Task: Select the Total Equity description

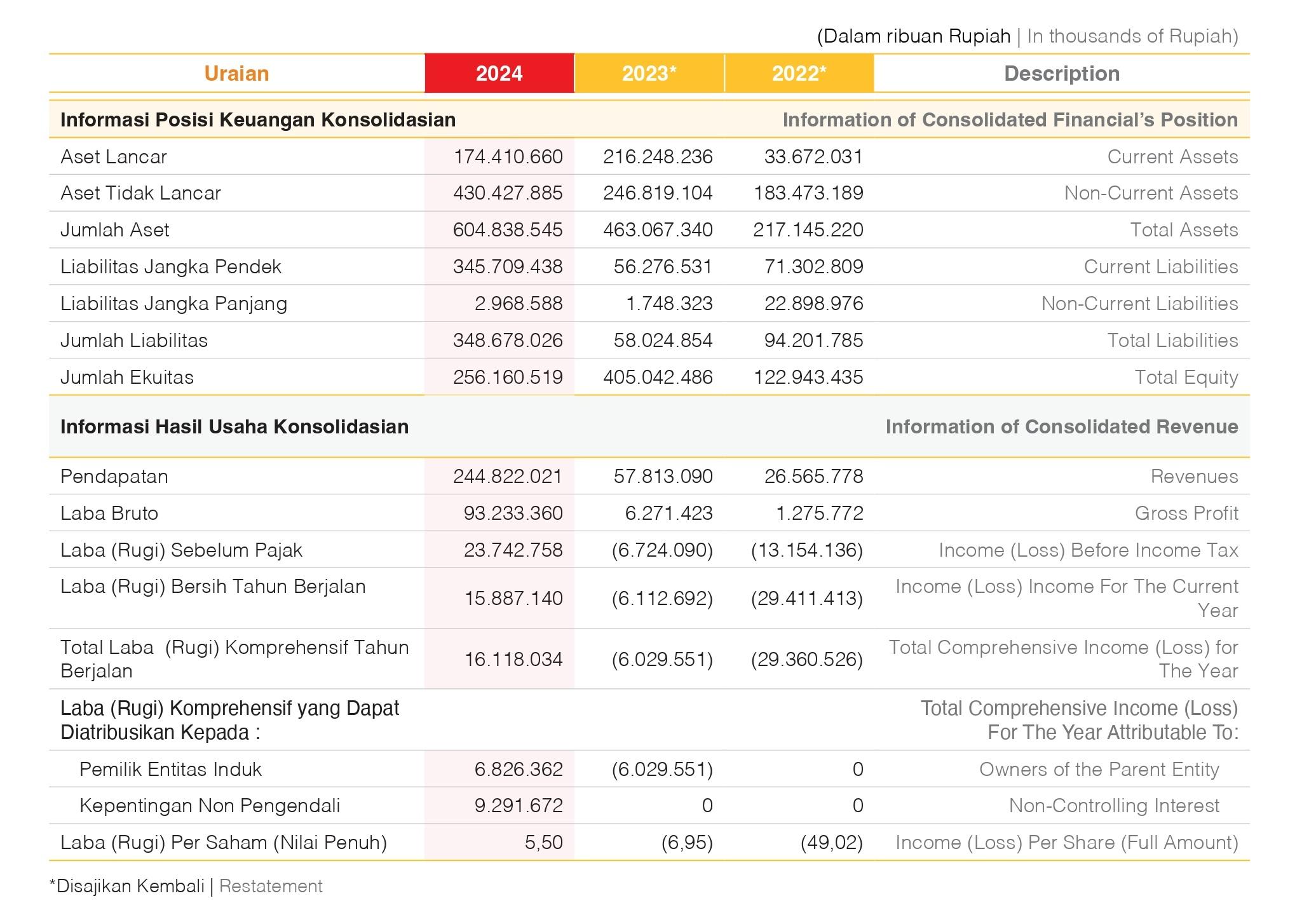Action: 1186,377
